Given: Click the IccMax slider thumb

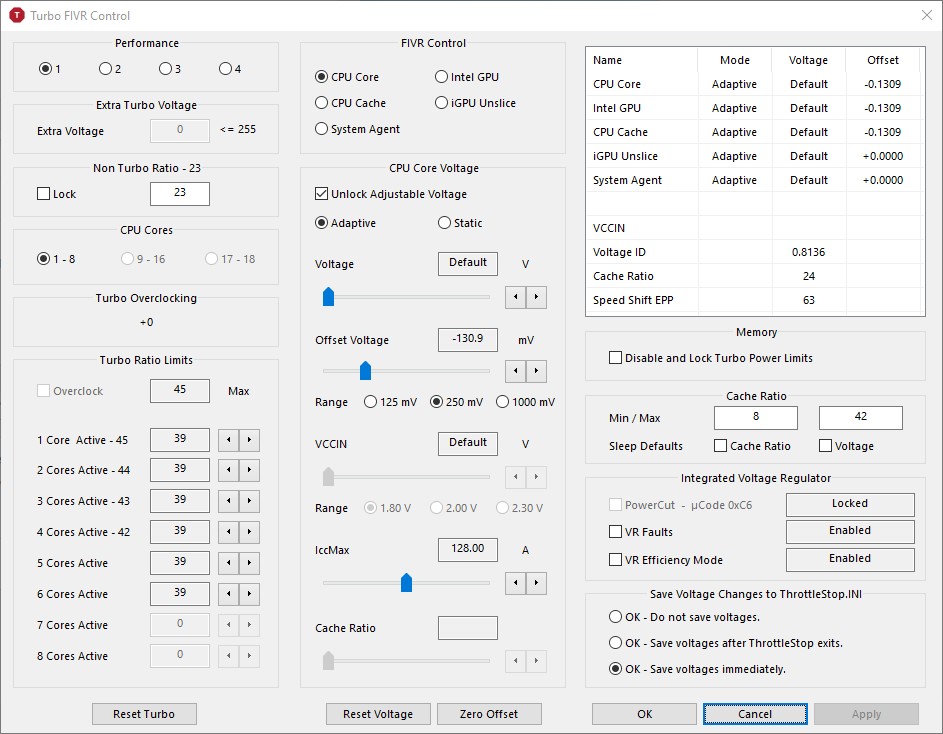Looking at the screenshot, I should pyautogui.click(x=407, y=582).
